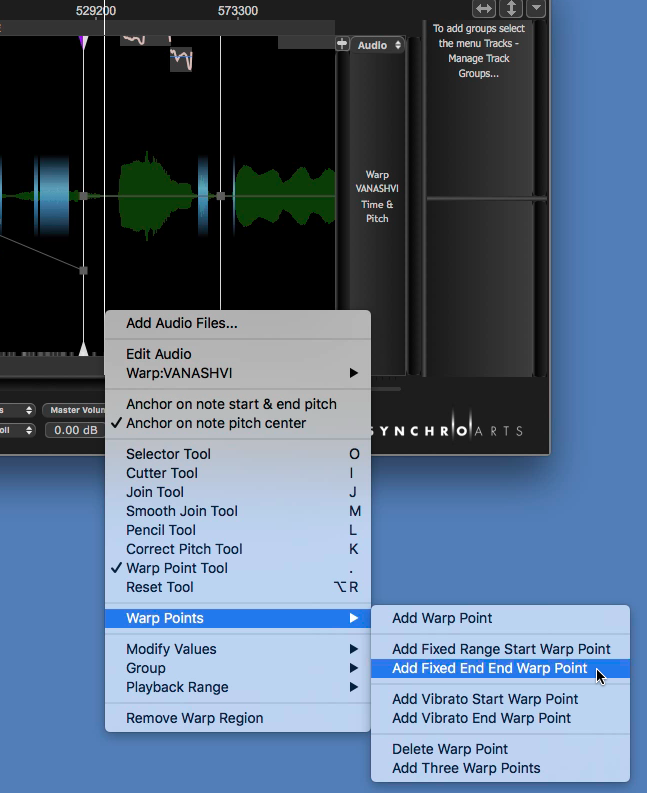Enable Anchor on note start & end pitch

tap(231, 404)
